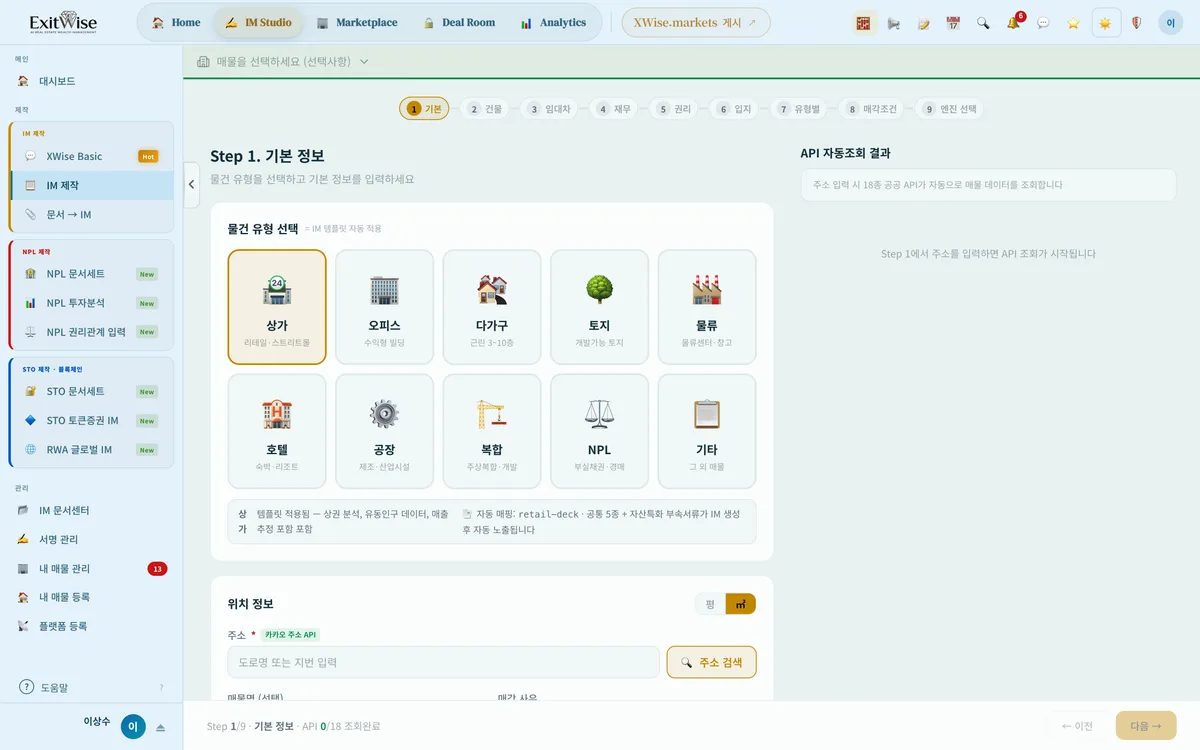The height and width of the screenshot is (750, 1200).
Task: Jump to step 9 엔진 선택
Action: coord(950,109)
